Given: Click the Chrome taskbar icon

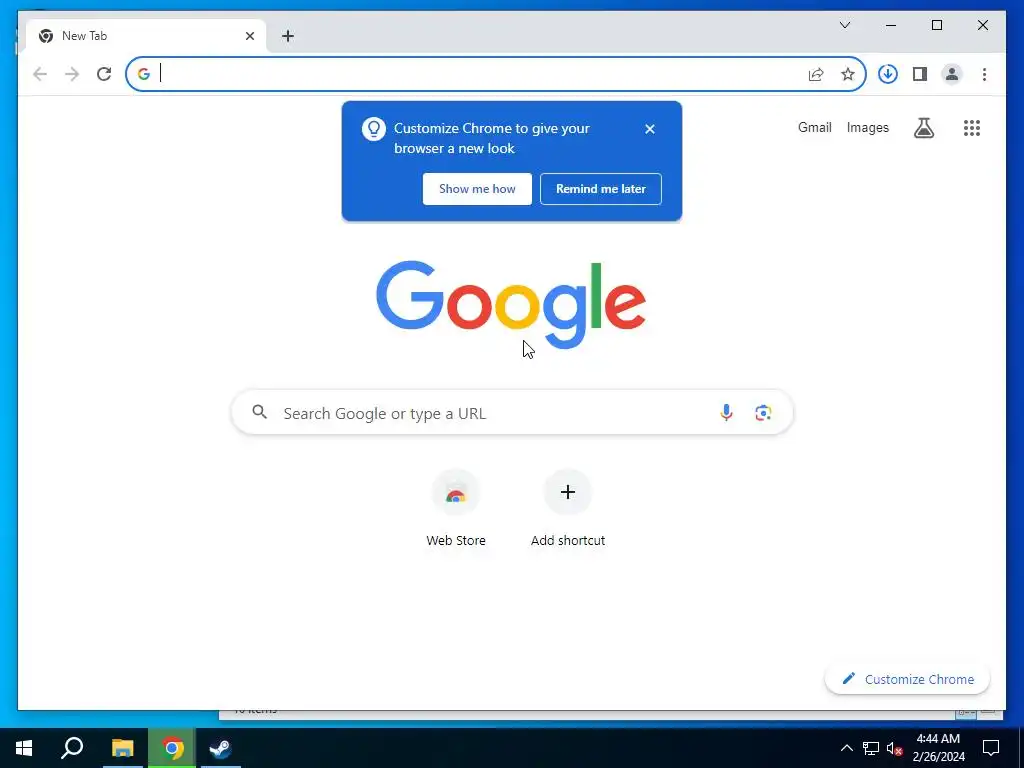Looking at the screenshot, I should point(172,748).
